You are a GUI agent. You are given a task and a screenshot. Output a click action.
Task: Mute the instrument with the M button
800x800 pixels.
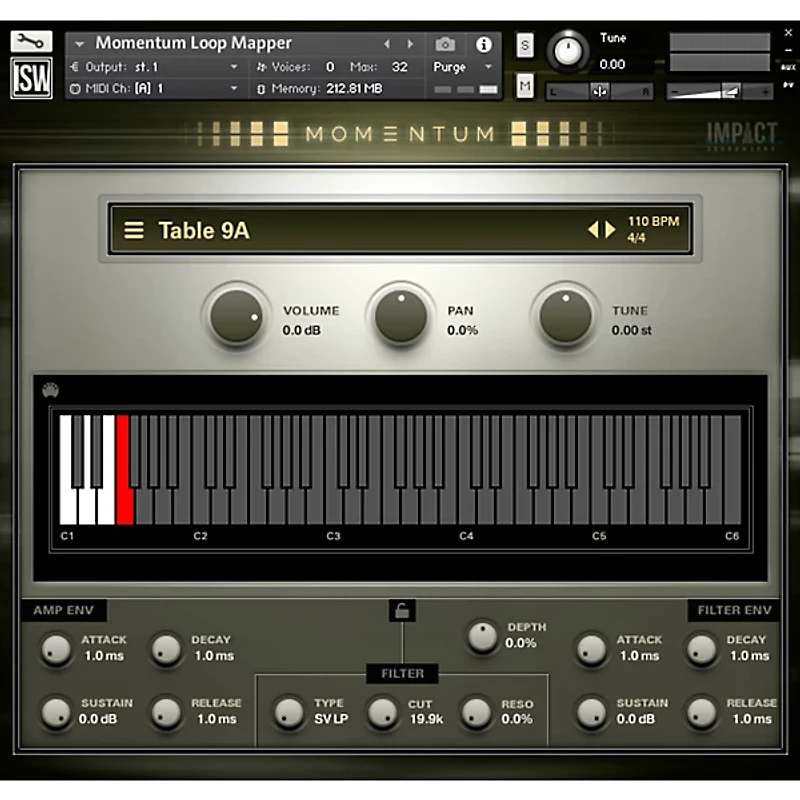tap(523, 86)
